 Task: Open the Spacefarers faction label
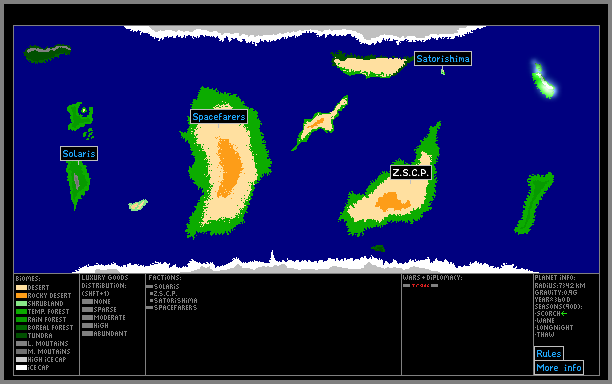tap(219, 117)
